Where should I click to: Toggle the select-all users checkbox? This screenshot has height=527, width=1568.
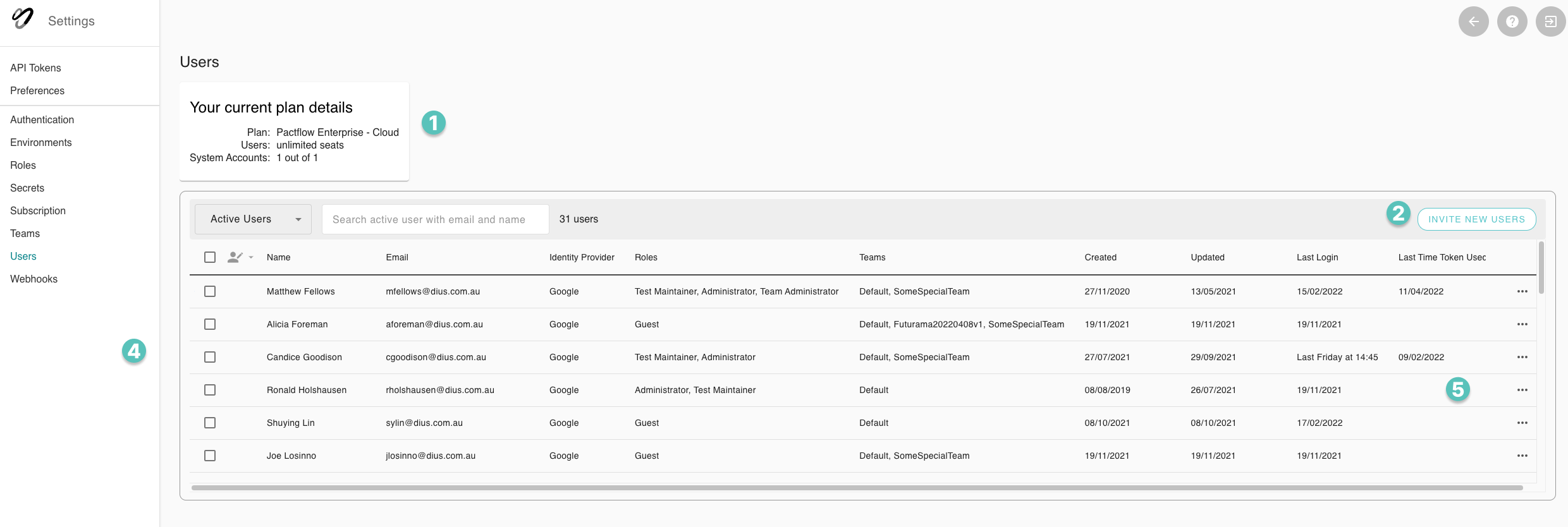(210, 257)
